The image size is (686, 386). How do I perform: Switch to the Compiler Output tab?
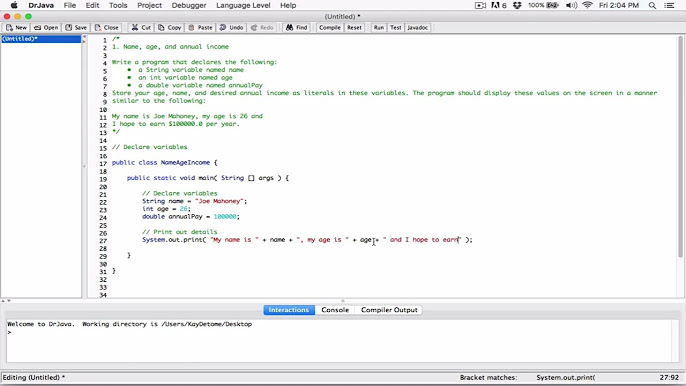[x=389, y=310]
